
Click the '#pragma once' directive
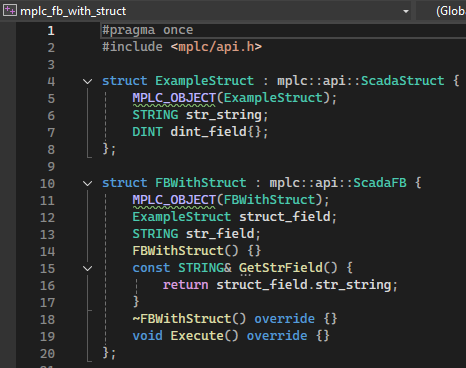[147, 30]
